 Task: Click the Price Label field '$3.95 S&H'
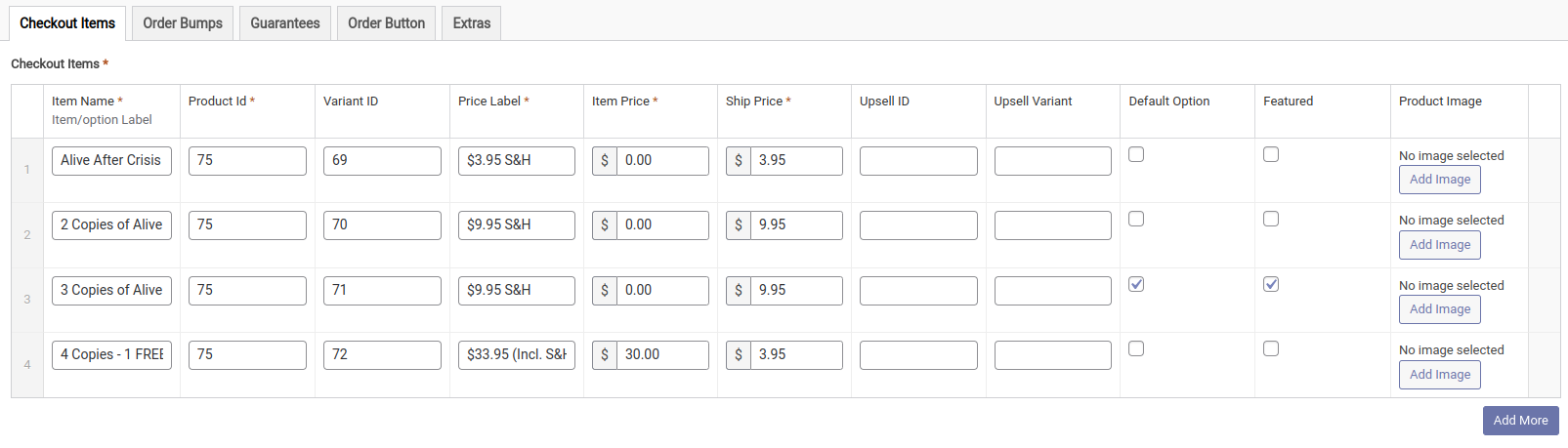click(x=516, y=161)
